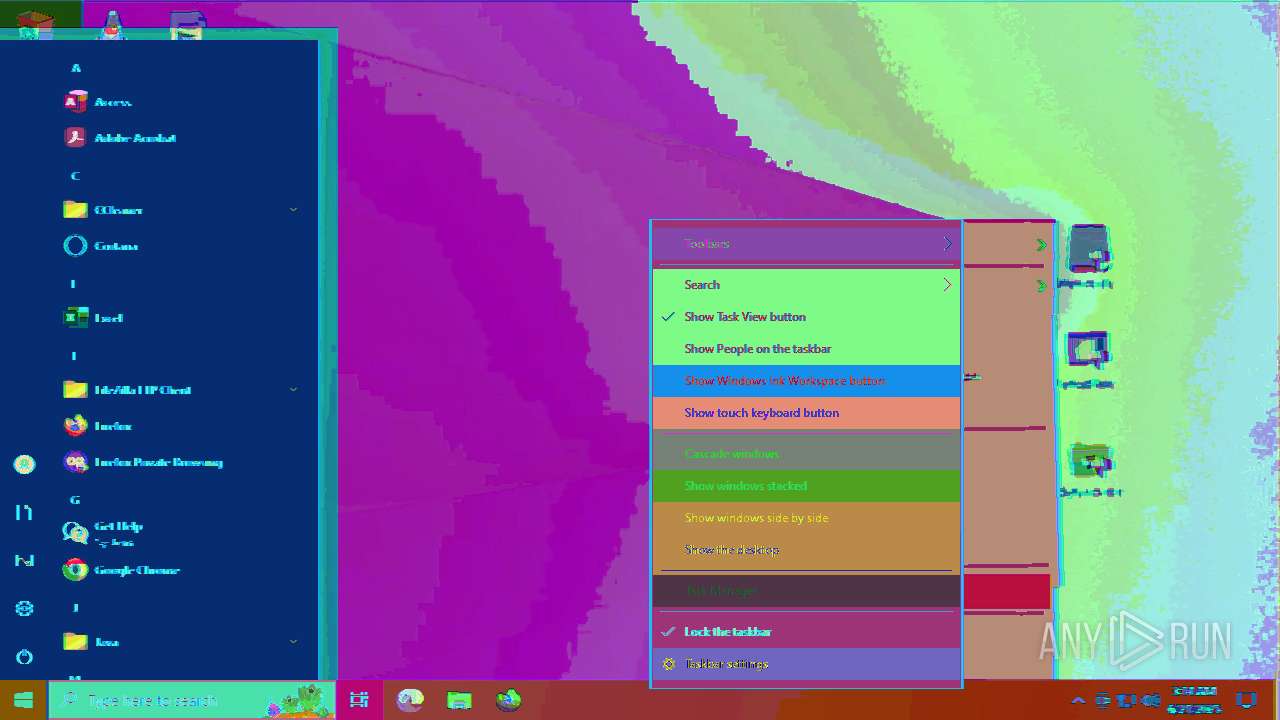
Task: Open the notification center icon
Action: pyautogui.click(x=1246, y=700)
